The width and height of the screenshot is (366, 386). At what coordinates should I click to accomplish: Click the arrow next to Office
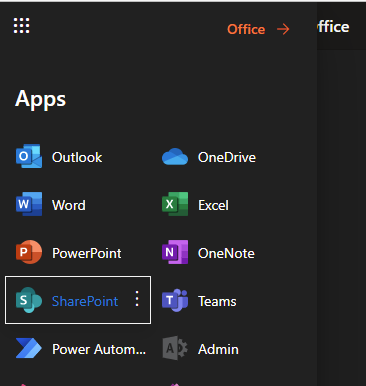click(283, 29)
